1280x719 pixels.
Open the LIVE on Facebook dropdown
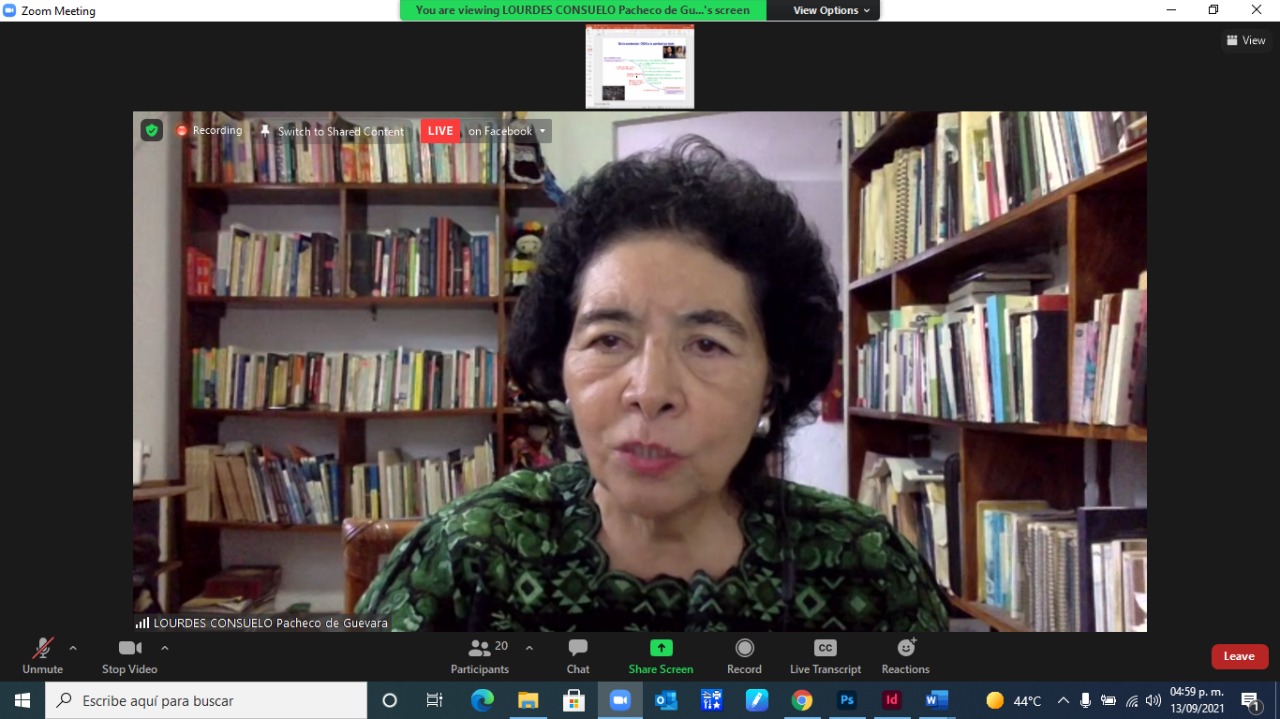(x=543, y=131)
